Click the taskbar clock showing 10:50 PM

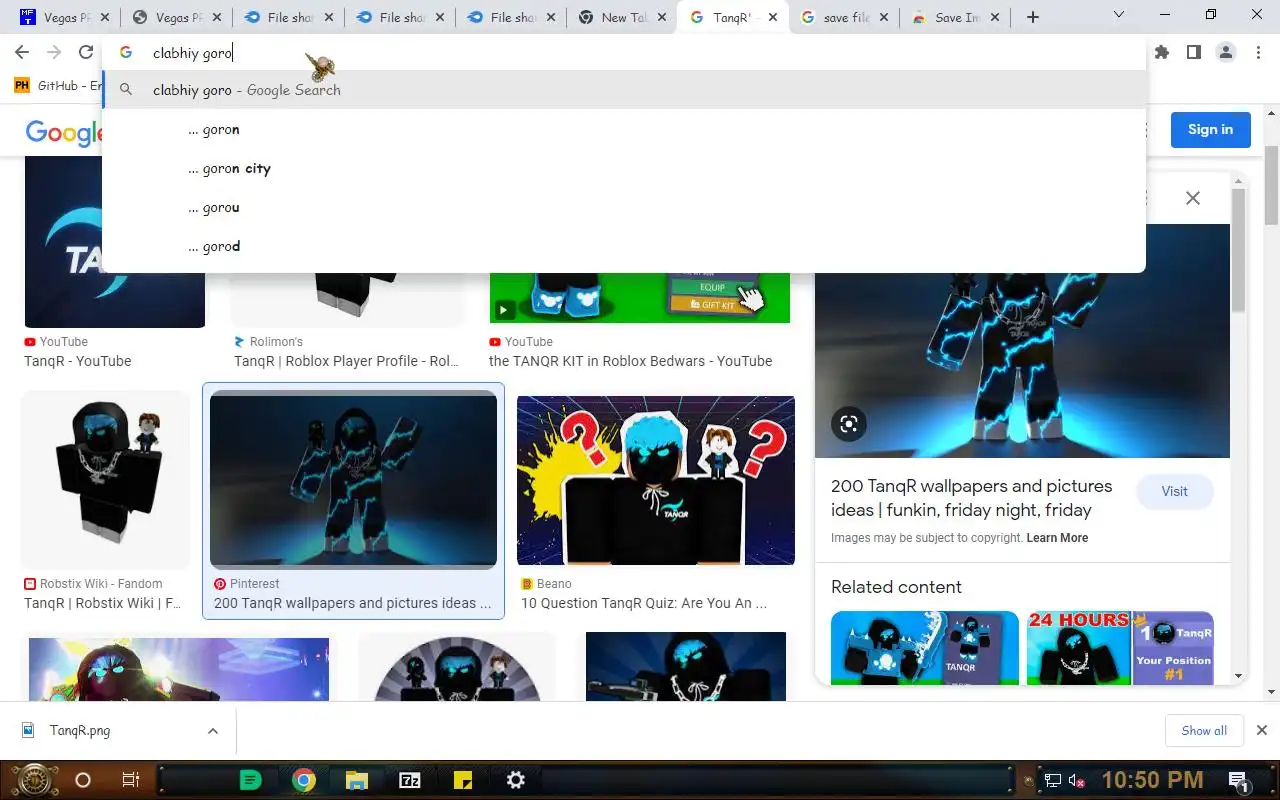pos(1152,780)
